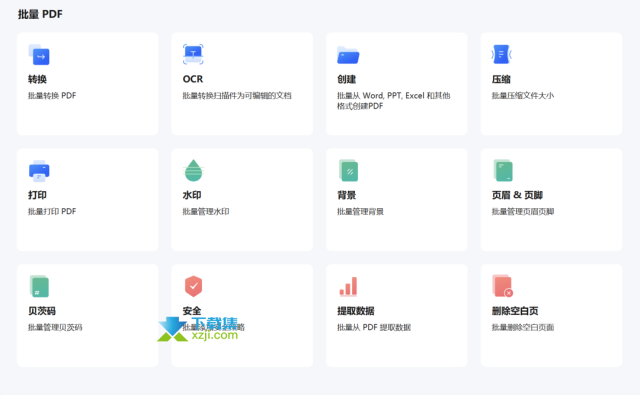Open the 创建 card title
Image resolution: width=640 pixels, height=395 pixels.
pos(347,79)
